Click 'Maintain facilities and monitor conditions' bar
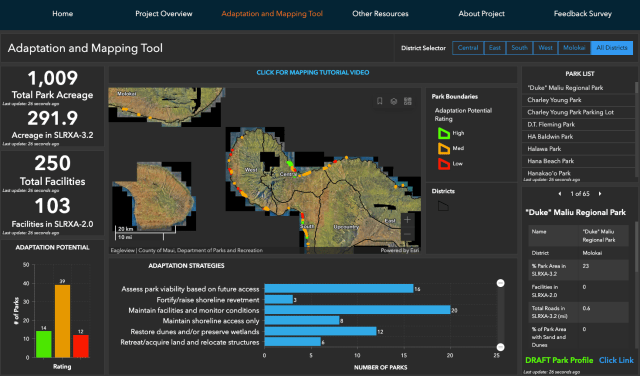640x376 pixels. click(x=357, y=310)
